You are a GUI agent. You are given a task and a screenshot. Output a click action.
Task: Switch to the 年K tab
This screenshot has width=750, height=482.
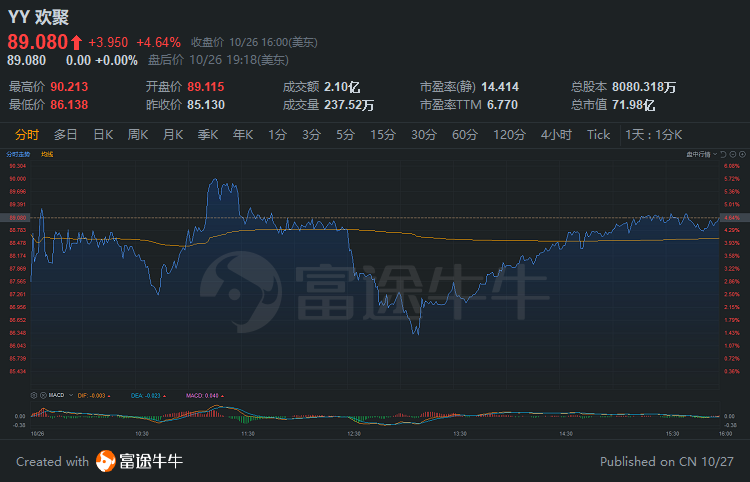243,135
